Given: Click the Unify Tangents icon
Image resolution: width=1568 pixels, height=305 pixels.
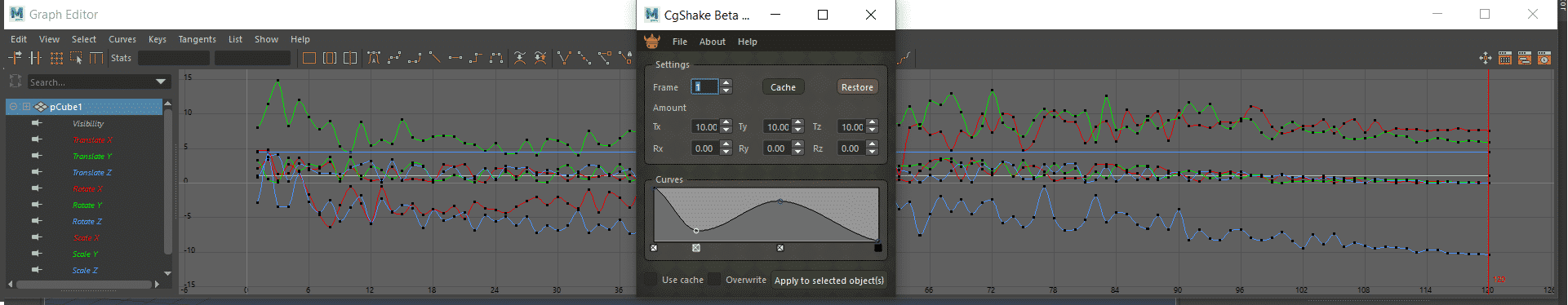Looking at the screenshot, I should (584, 58).
